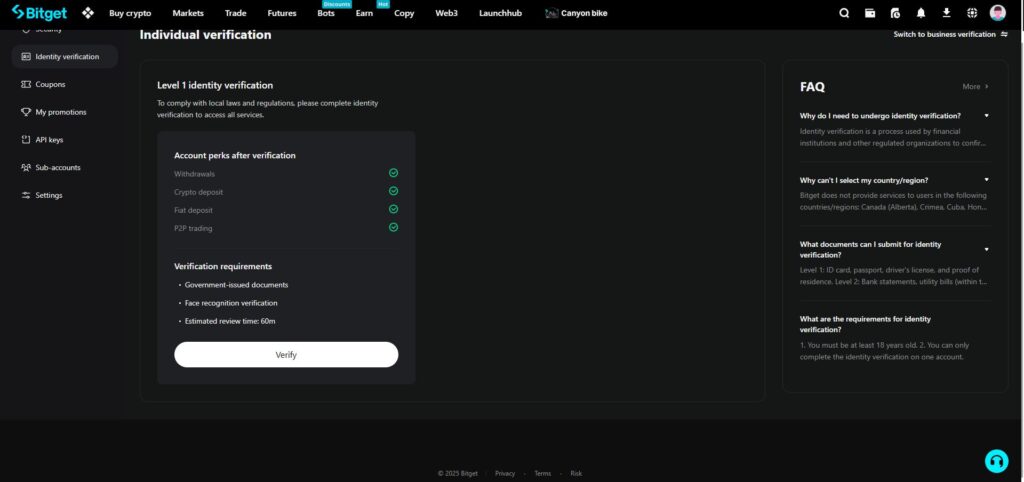This screenshot has width=1024, height=482.
Task: Select API keys label in the sidebar
Action: pos(49,140)
